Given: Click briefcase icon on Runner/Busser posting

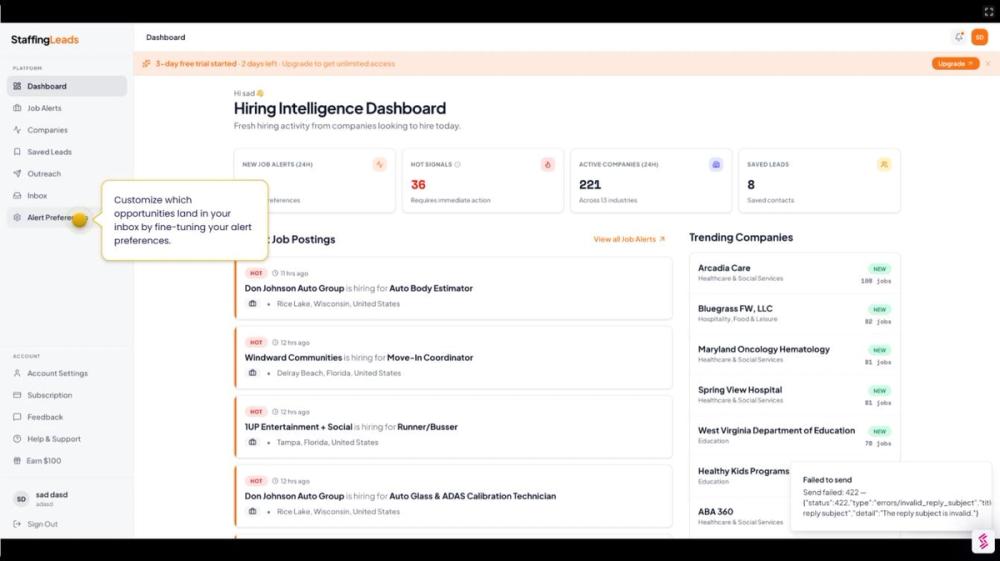Looking at the screenshot, I should [x=253, y=442].
